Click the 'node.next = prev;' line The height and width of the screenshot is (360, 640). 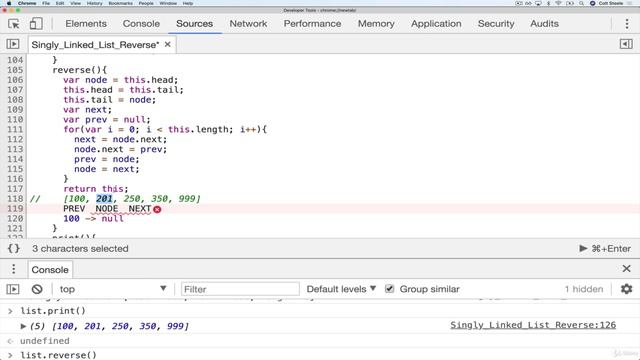coord(121,149)
